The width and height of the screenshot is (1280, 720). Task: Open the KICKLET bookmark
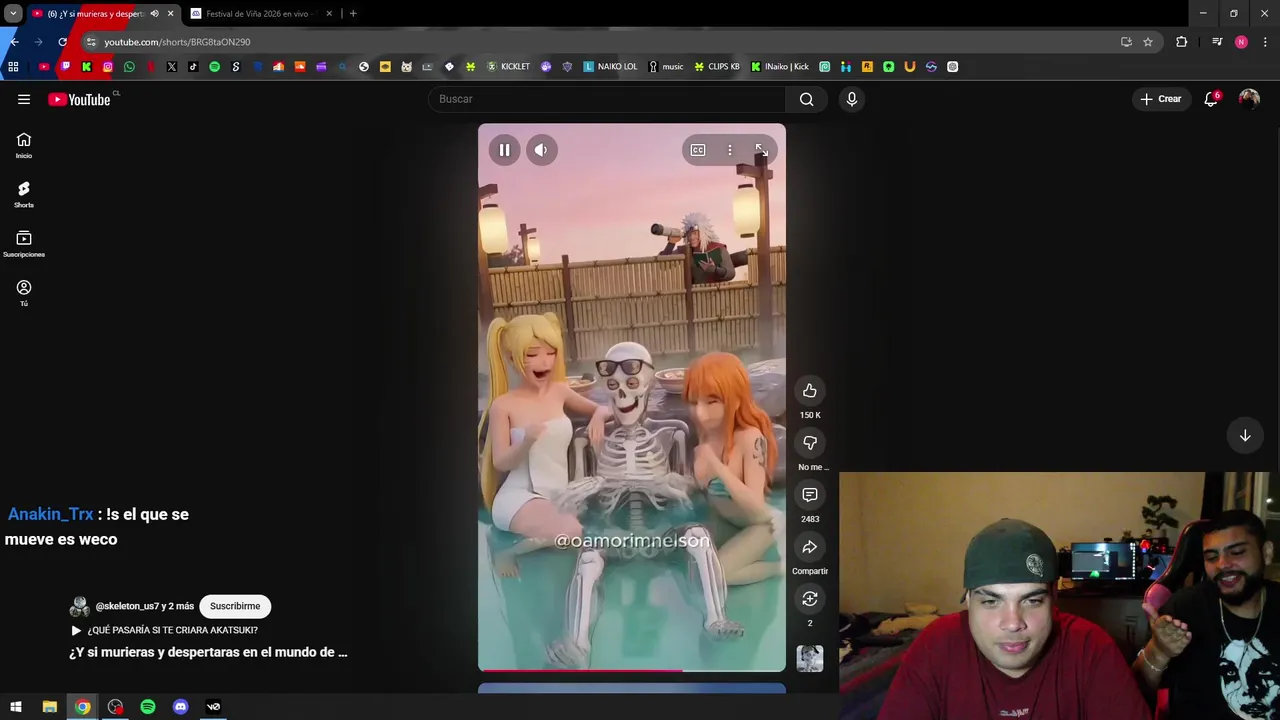[508, 67]
